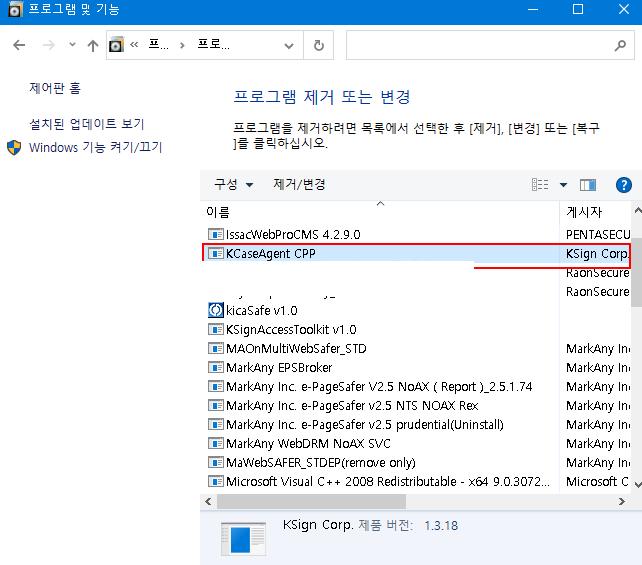Viewport: 642px width, 565px height.
Task: Select e-PageSafer v2.5 prudential(Uninstall) entry
Action: click(365, 425)
